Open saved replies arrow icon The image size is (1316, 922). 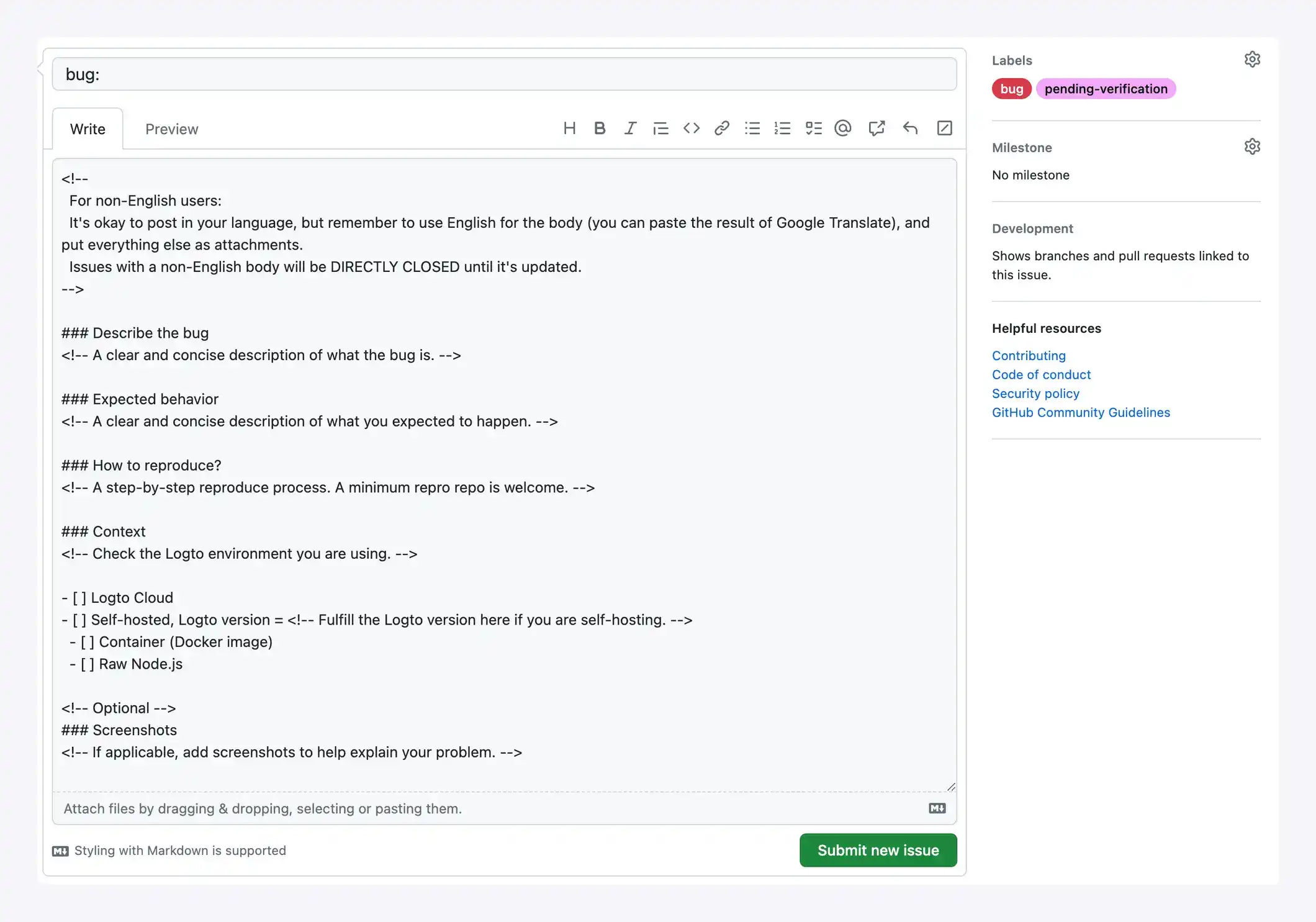tap(910, 129)
